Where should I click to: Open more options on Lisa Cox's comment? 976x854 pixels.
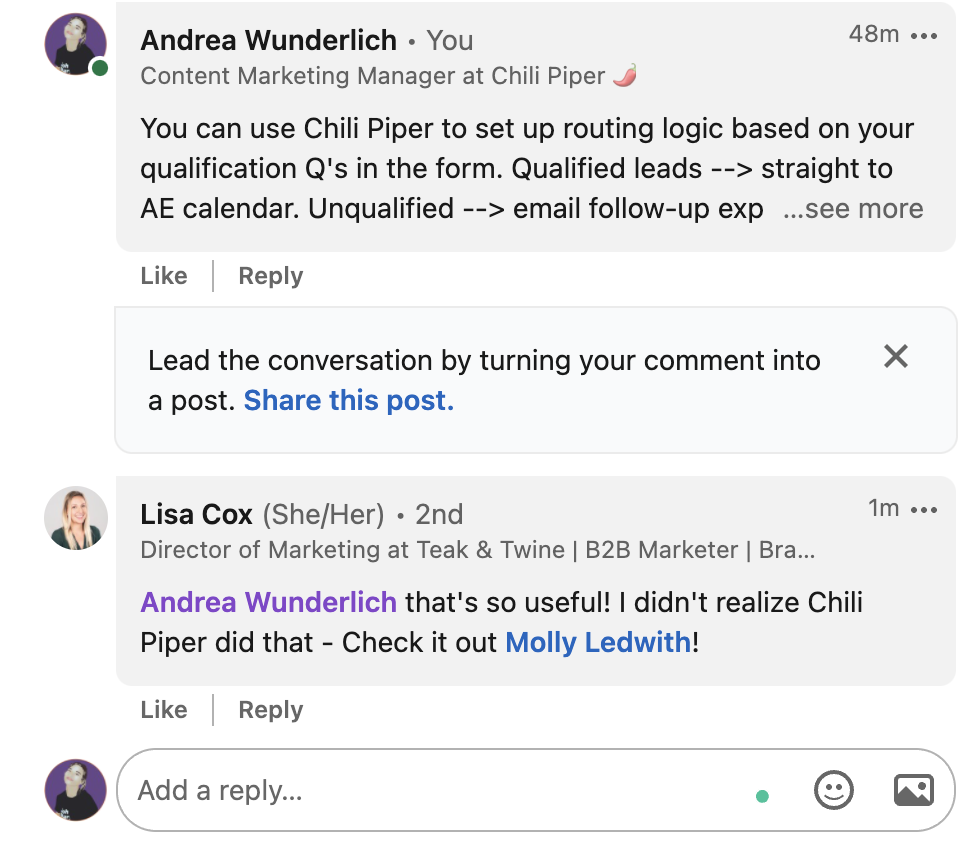click(x=925, y=510)
